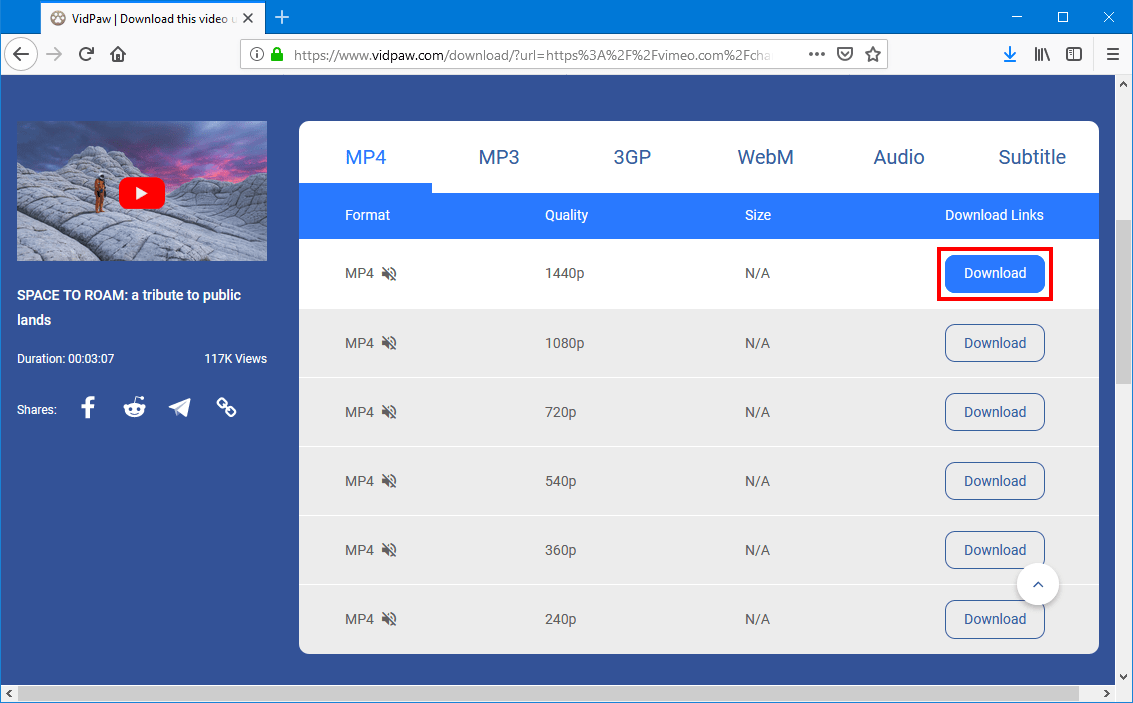Click the '1080p' quality cell
This screenshot has height=703, width=1133.
point(564,342)
